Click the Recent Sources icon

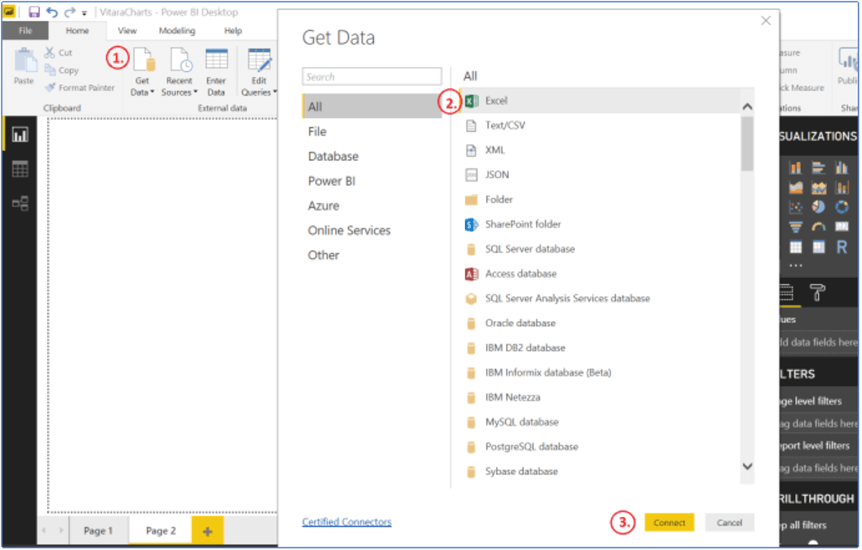point(180,59)
